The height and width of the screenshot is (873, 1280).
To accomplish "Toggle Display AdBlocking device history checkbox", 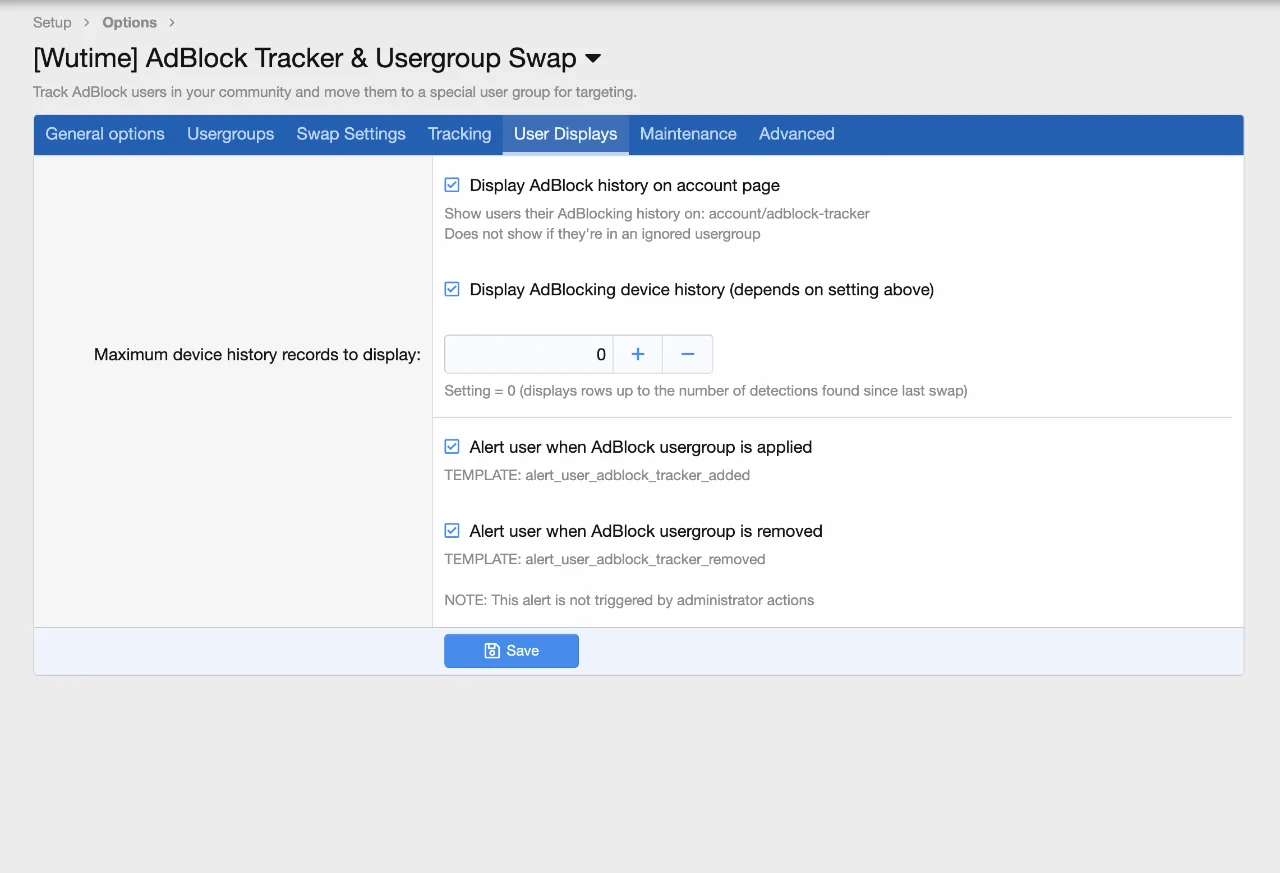I will click(452, 289).
